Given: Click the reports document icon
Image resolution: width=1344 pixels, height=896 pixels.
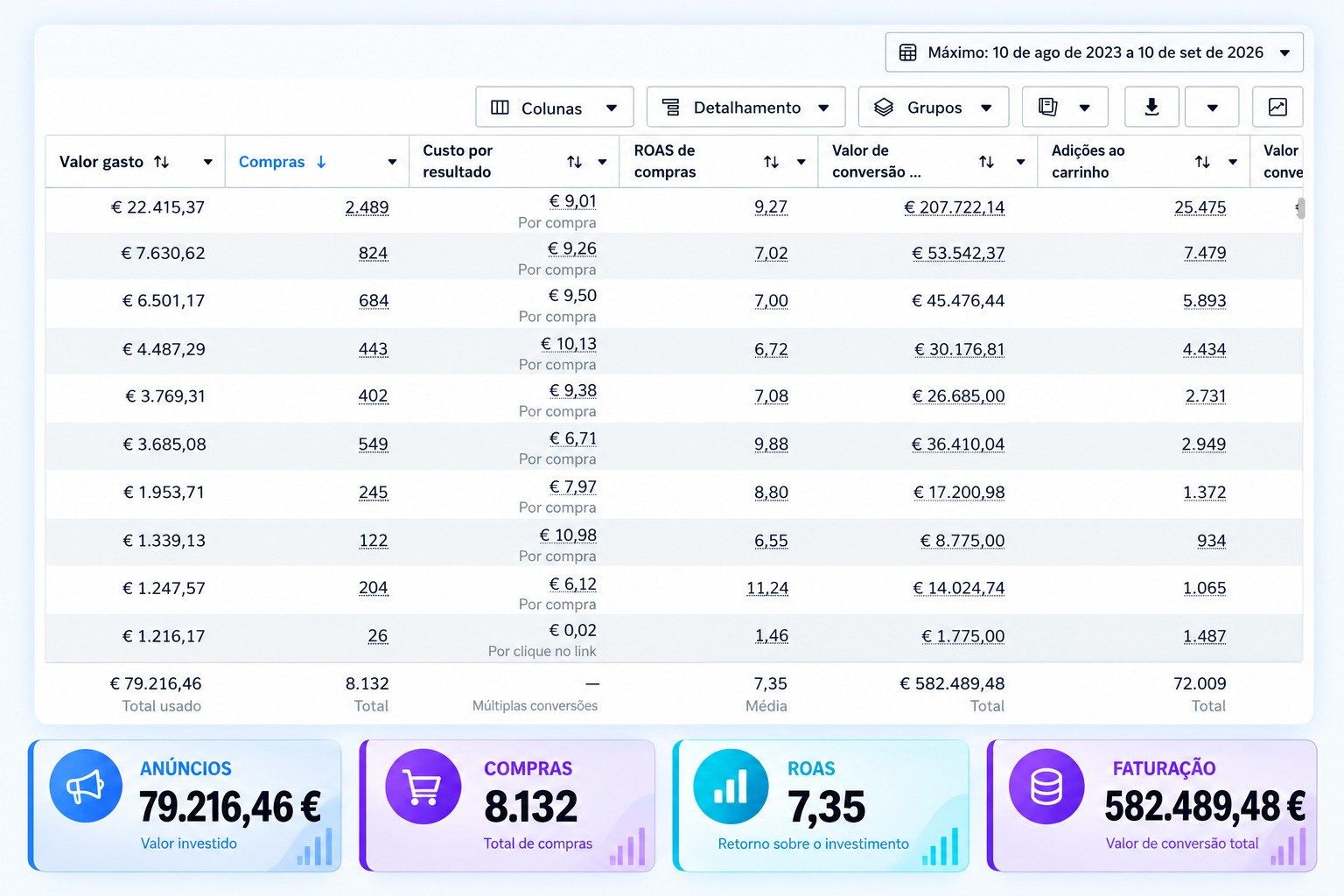Looking at the screenshot, I should 1047,107.
